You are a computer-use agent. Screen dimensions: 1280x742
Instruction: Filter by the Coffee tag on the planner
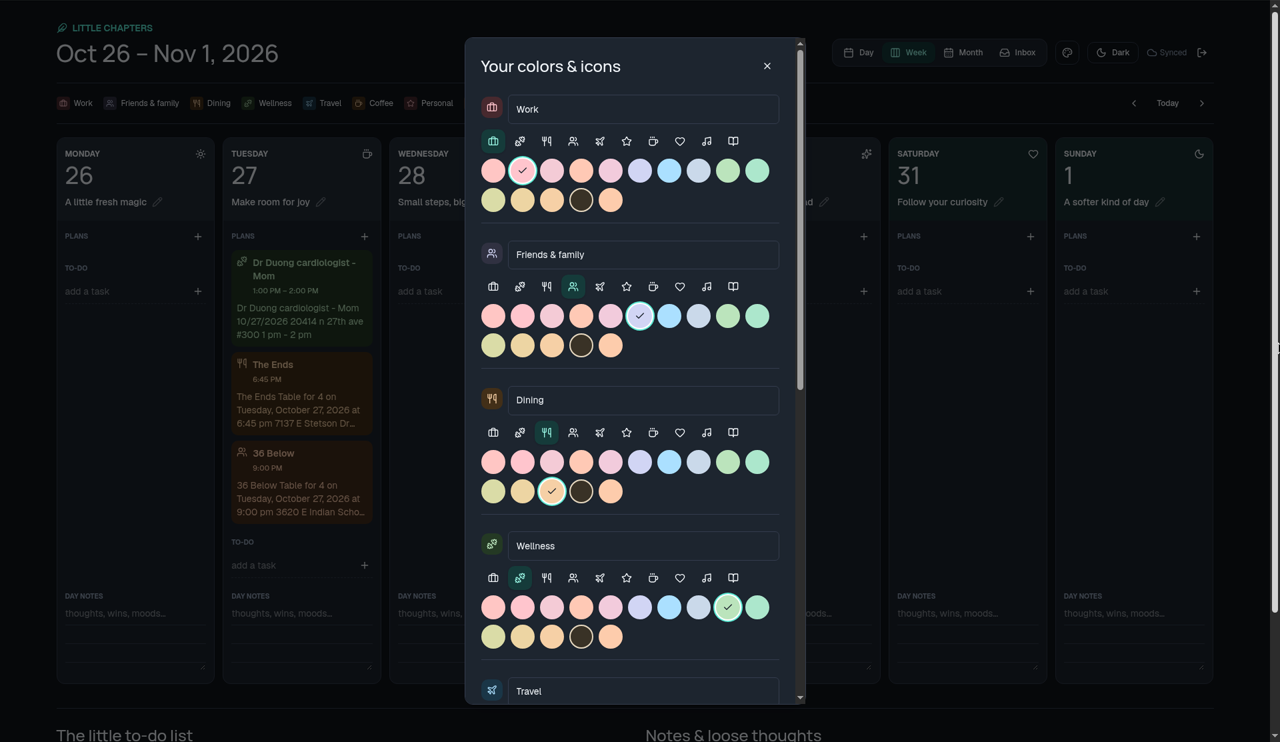pyautogui.click(x=373, y=103)
